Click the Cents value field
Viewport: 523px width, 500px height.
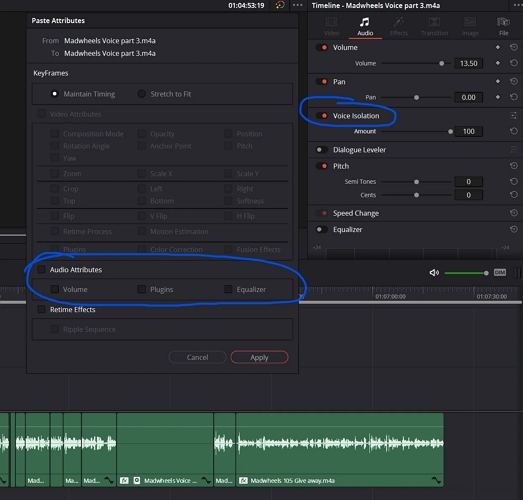(x=468, y=195)
